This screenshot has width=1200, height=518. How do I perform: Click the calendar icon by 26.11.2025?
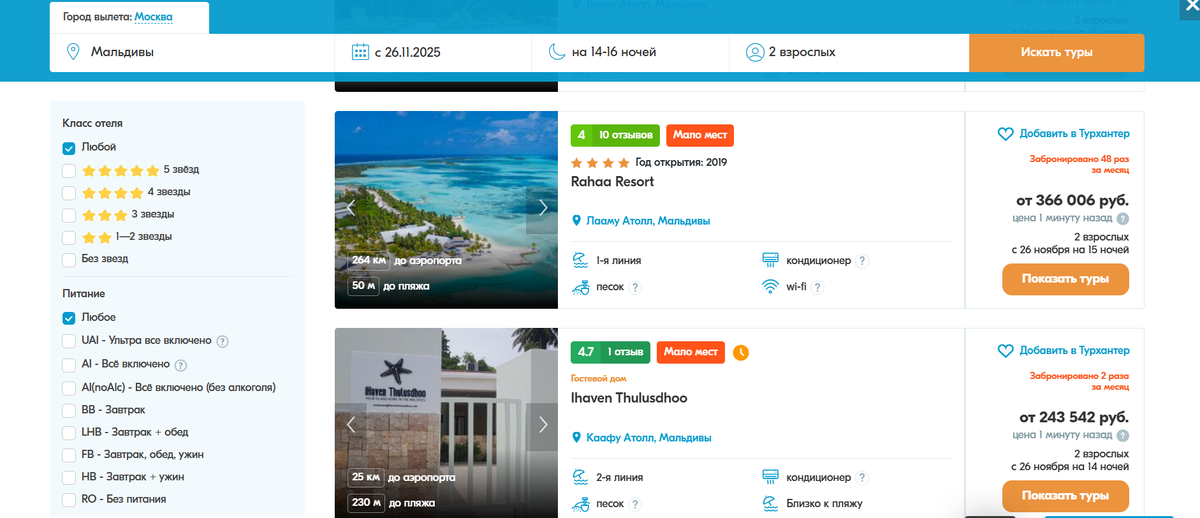pos(360,52)
